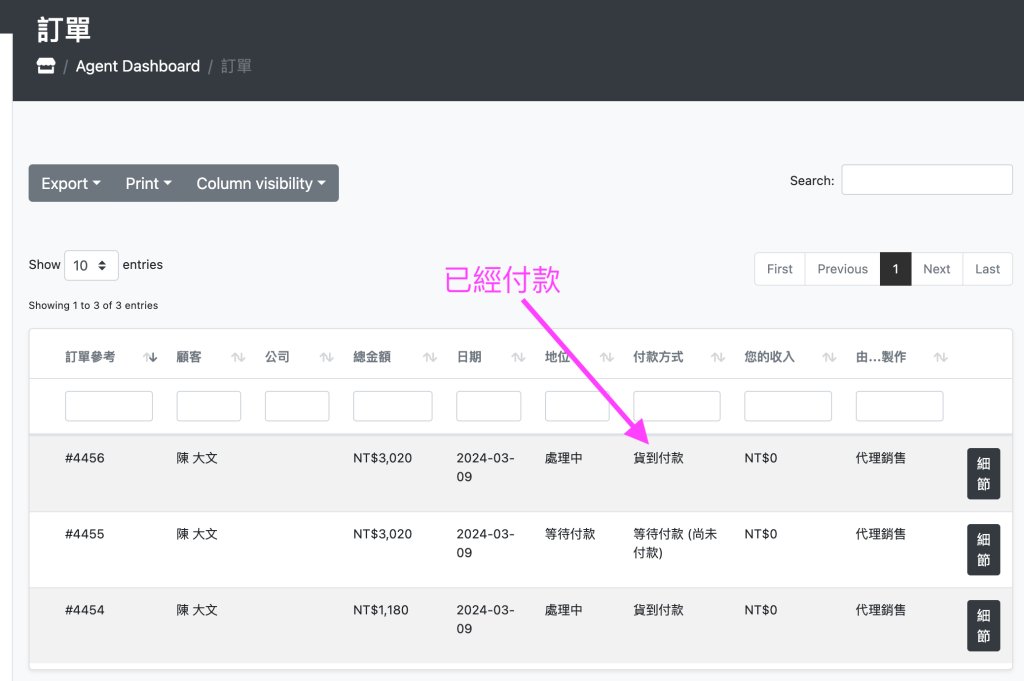1024x681 pixels.
Task: Open Agent Dashboard breadcrumb link
Action: click(x=138, y=66)
